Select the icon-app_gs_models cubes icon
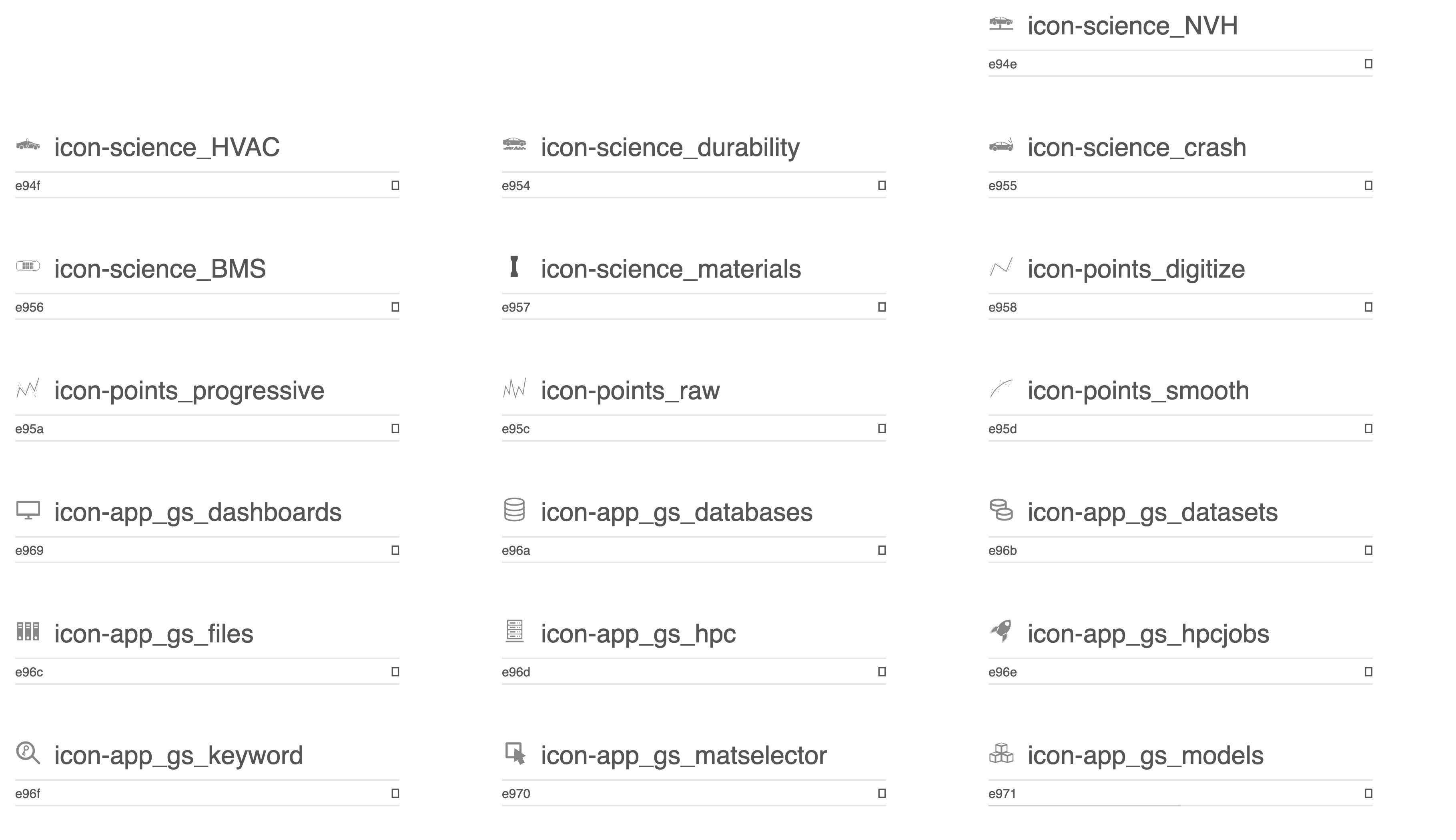 (x=1001, y=753)
